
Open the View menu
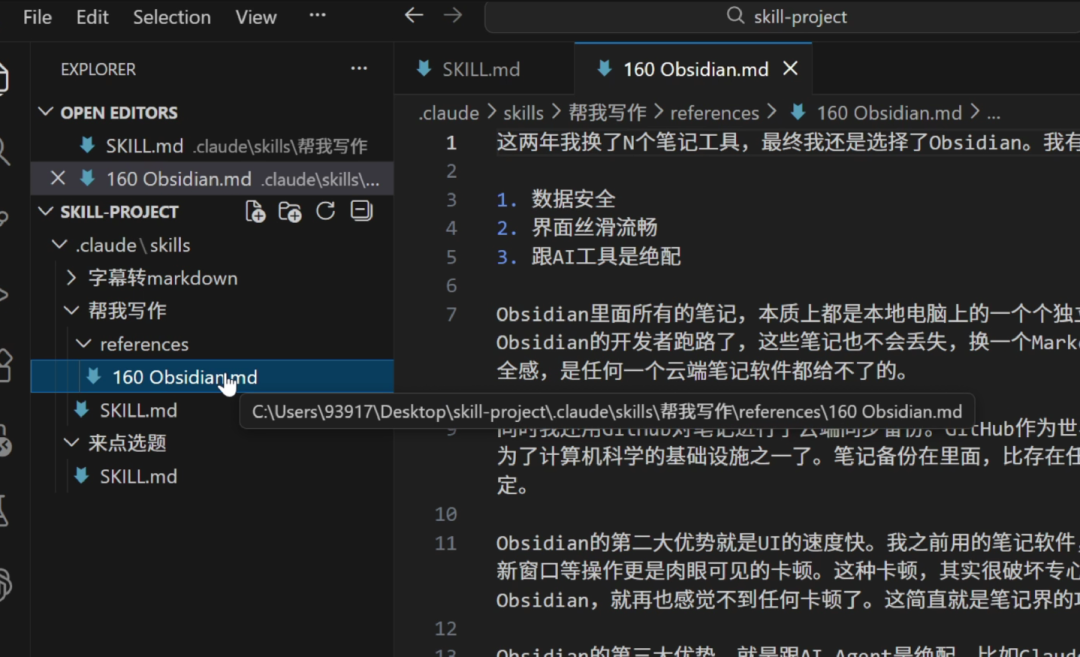click(256, 17)
